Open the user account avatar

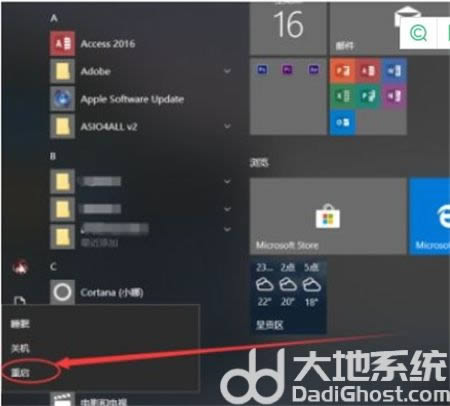20,267
